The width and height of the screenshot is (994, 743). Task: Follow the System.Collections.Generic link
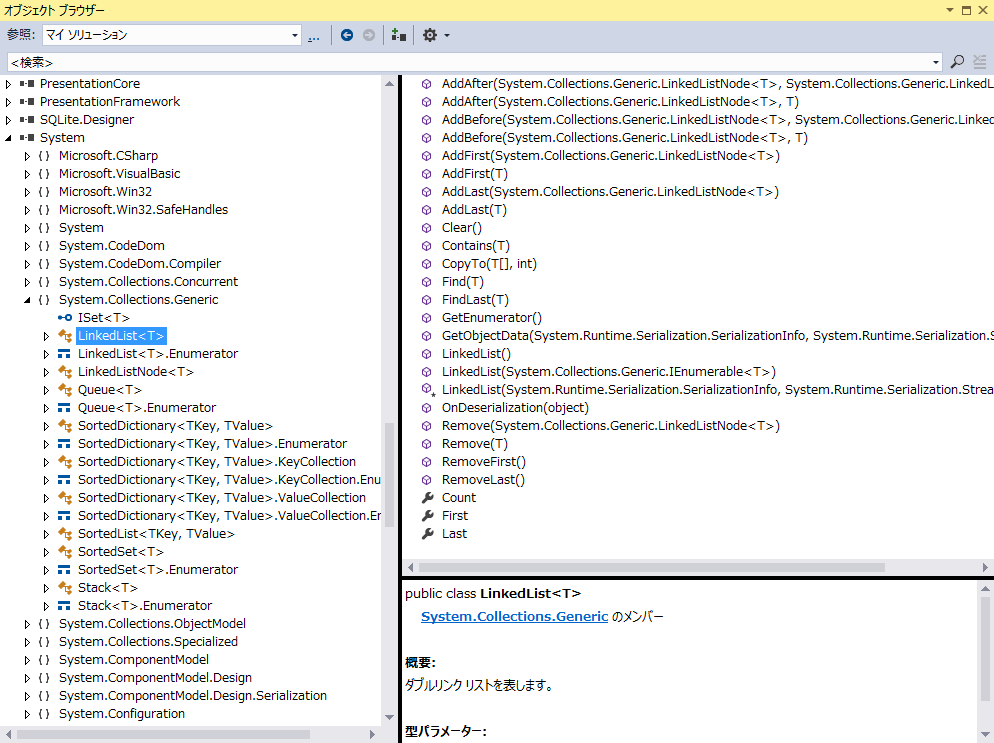click(514, 616)
